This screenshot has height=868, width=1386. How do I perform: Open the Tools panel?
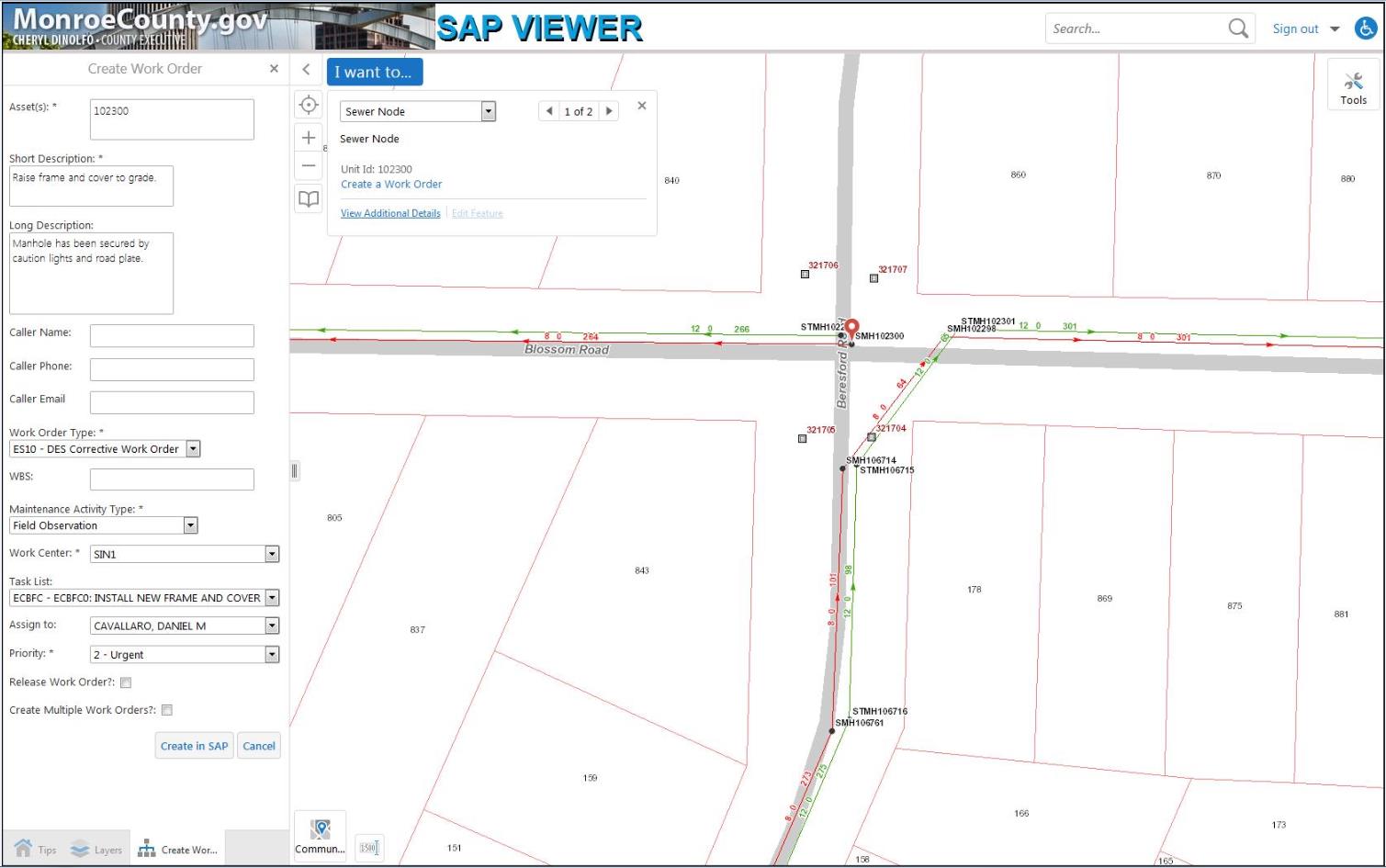1353,87
